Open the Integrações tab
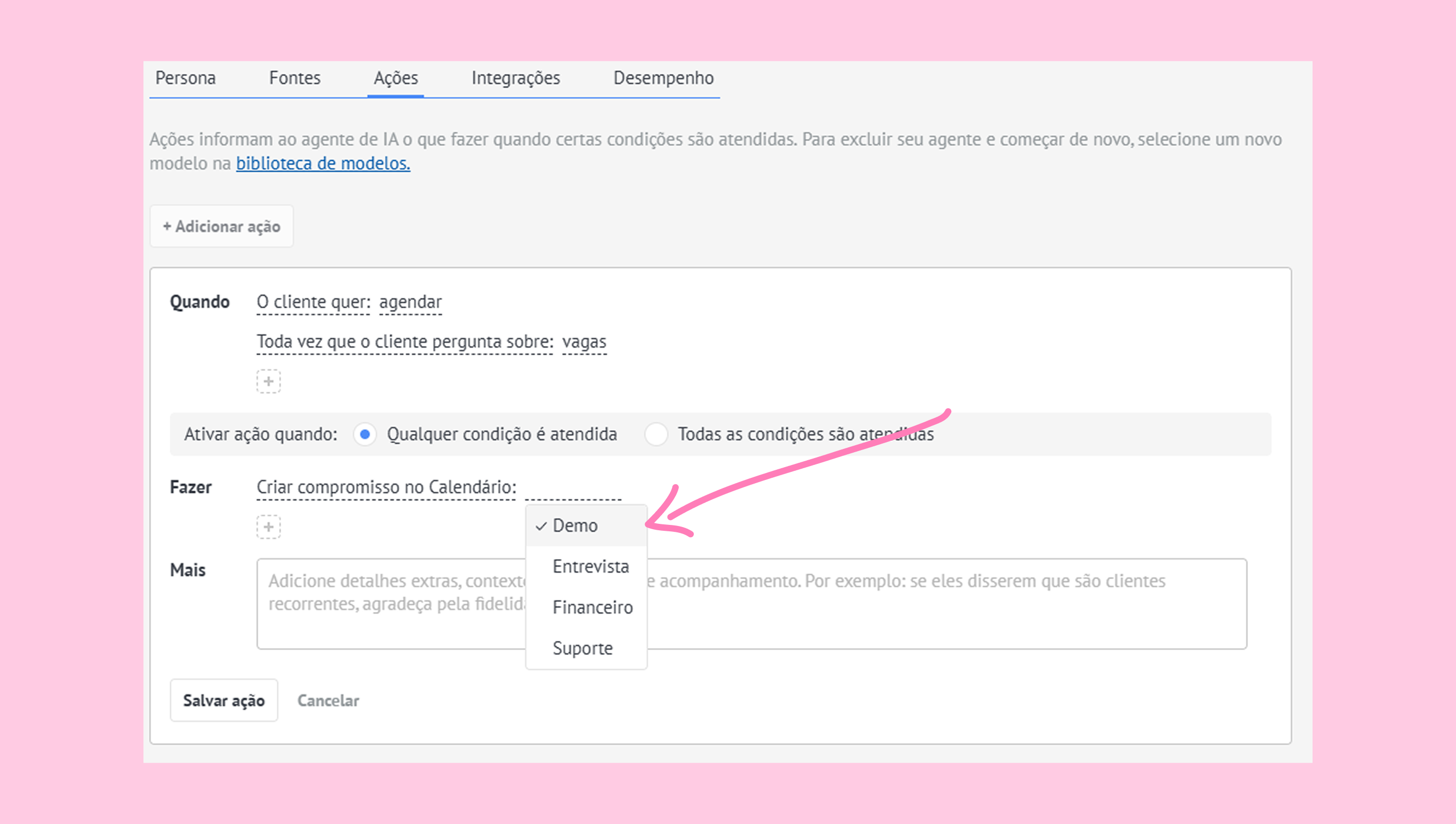The image size is (1456, 824). pos(515,78)
